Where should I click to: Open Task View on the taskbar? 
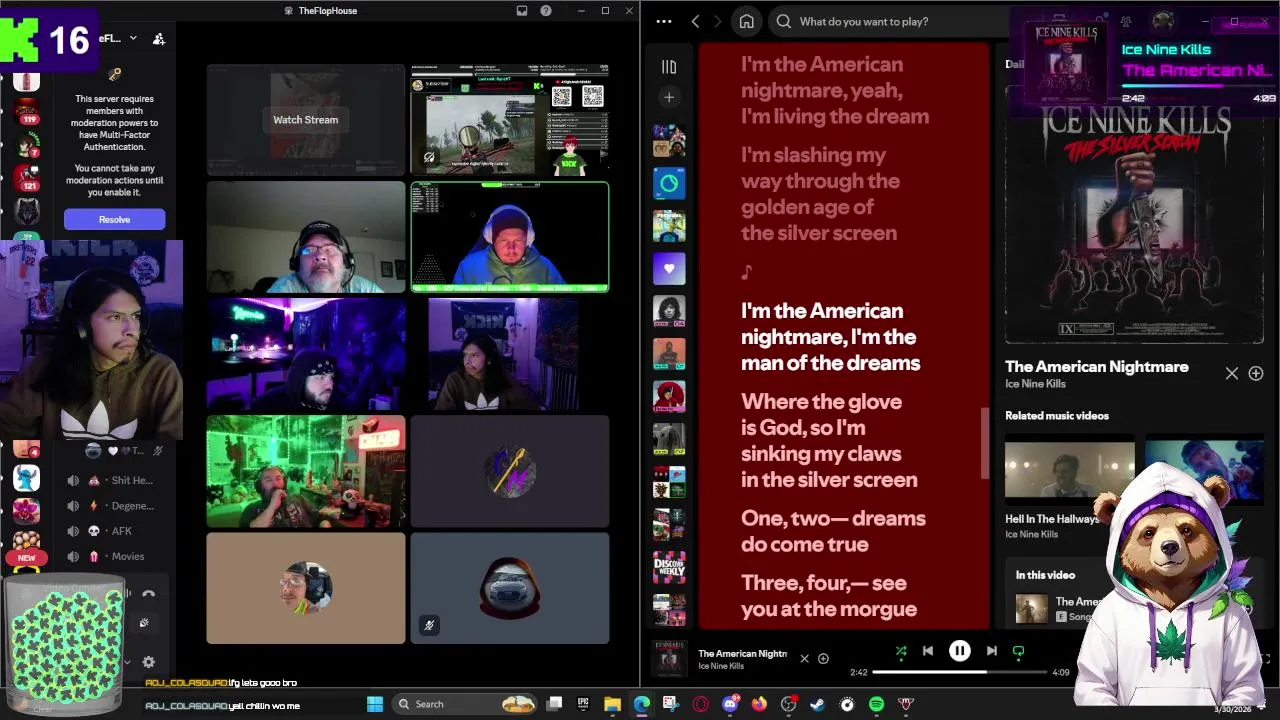click(x=555, y=704)
